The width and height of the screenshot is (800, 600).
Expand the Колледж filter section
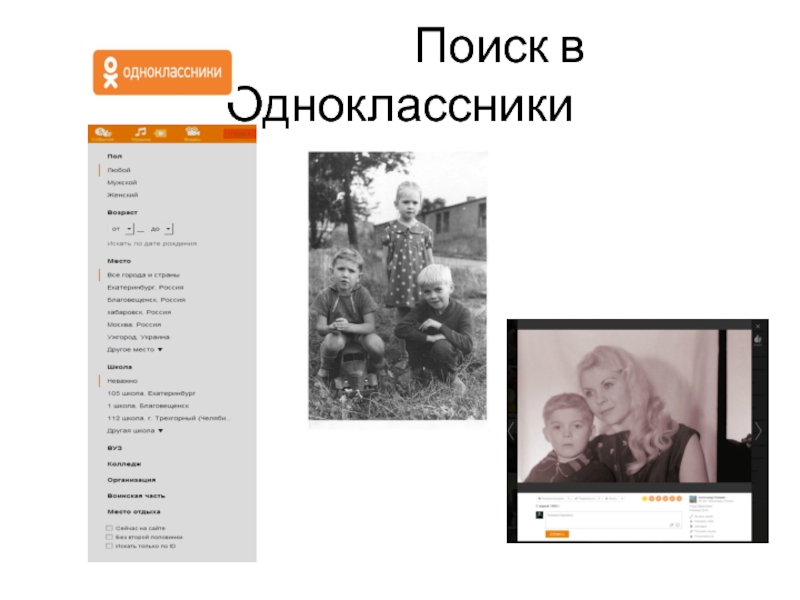pos(124,464)
